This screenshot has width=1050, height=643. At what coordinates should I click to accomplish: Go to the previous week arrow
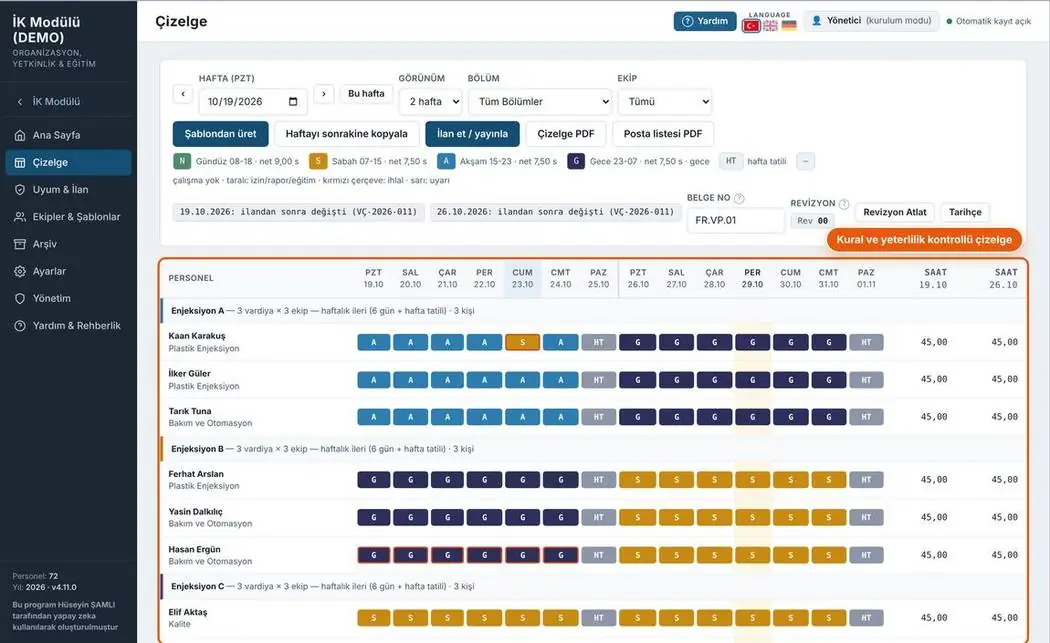pyautogui.click(x=183, y=94)
